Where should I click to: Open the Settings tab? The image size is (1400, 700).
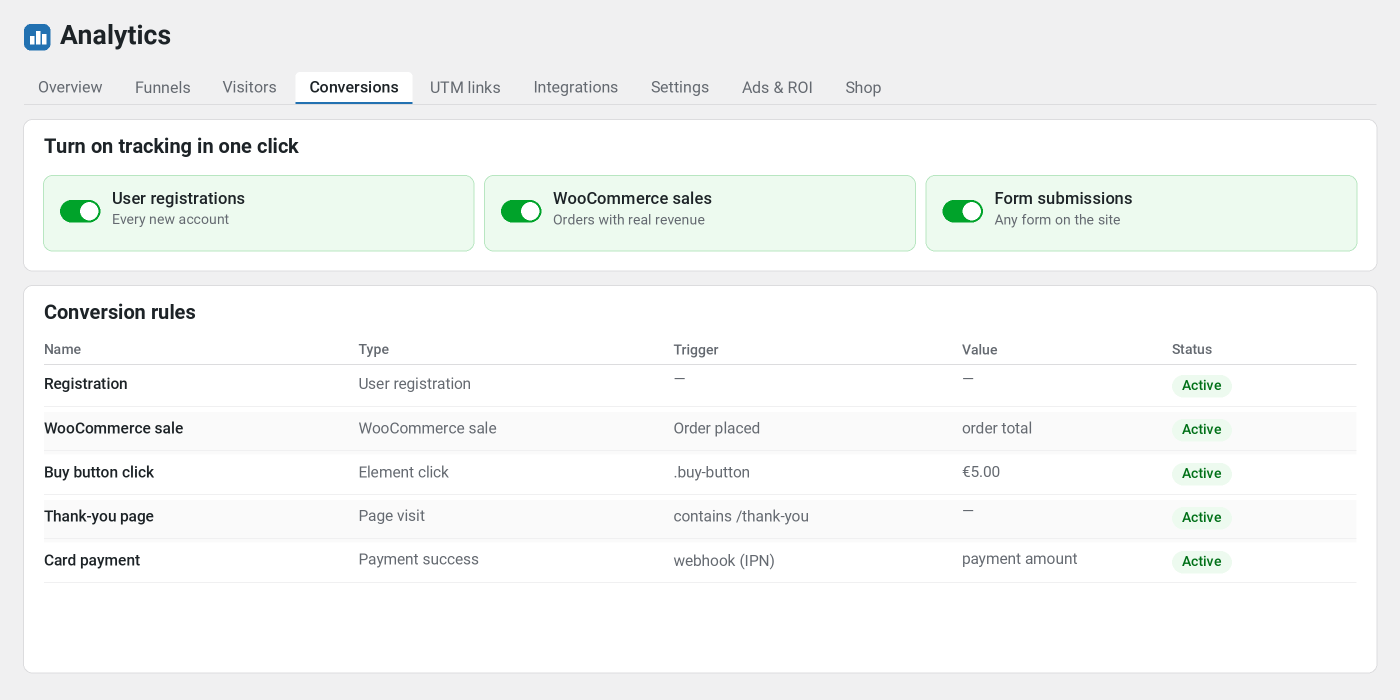pyautogui.click(x=680, y=87)
